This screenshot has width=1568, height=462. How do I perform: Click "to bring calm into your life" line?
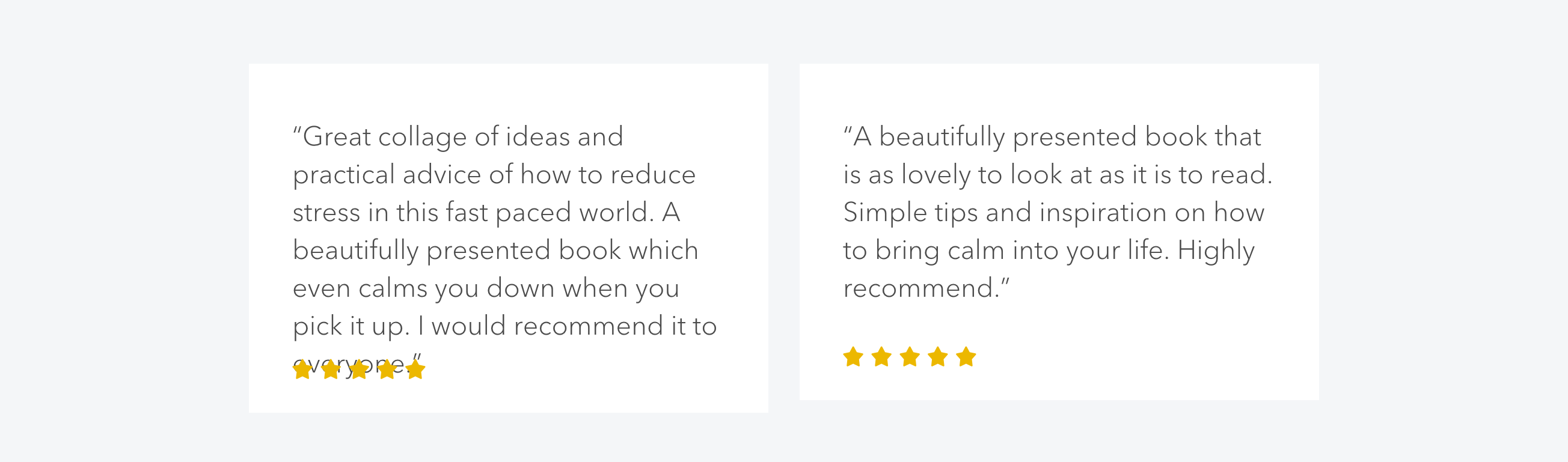coord(1049,251)
